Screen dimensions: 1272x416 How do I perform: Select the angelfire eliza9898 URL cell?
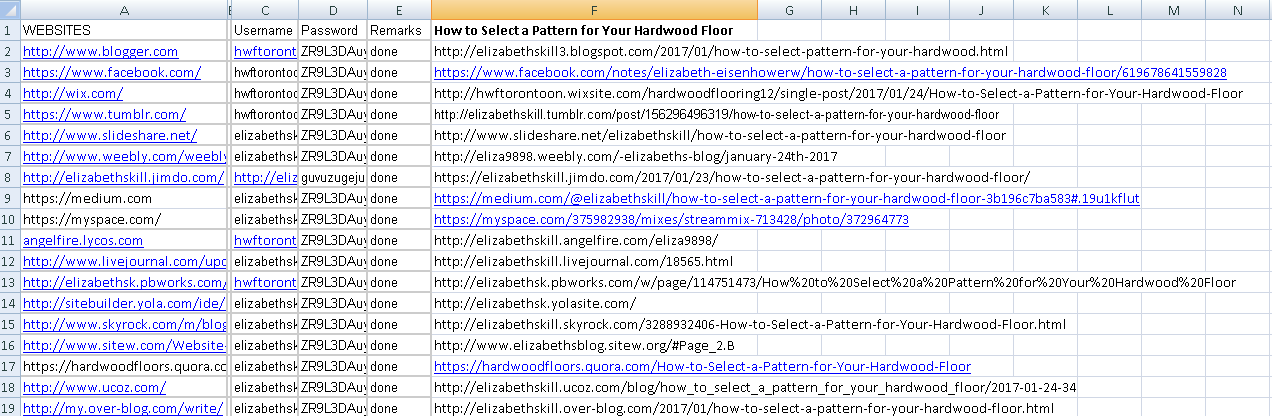594,240
